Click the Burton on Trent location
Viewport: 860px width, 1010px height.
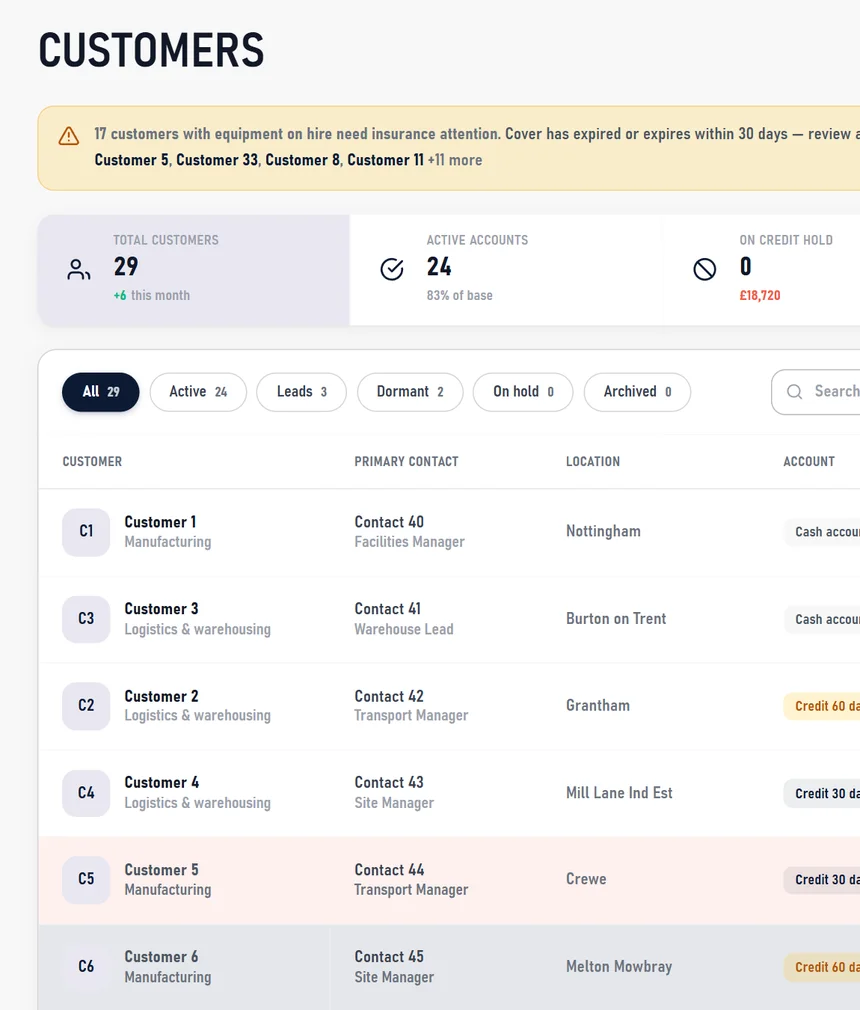pos(616,618)
